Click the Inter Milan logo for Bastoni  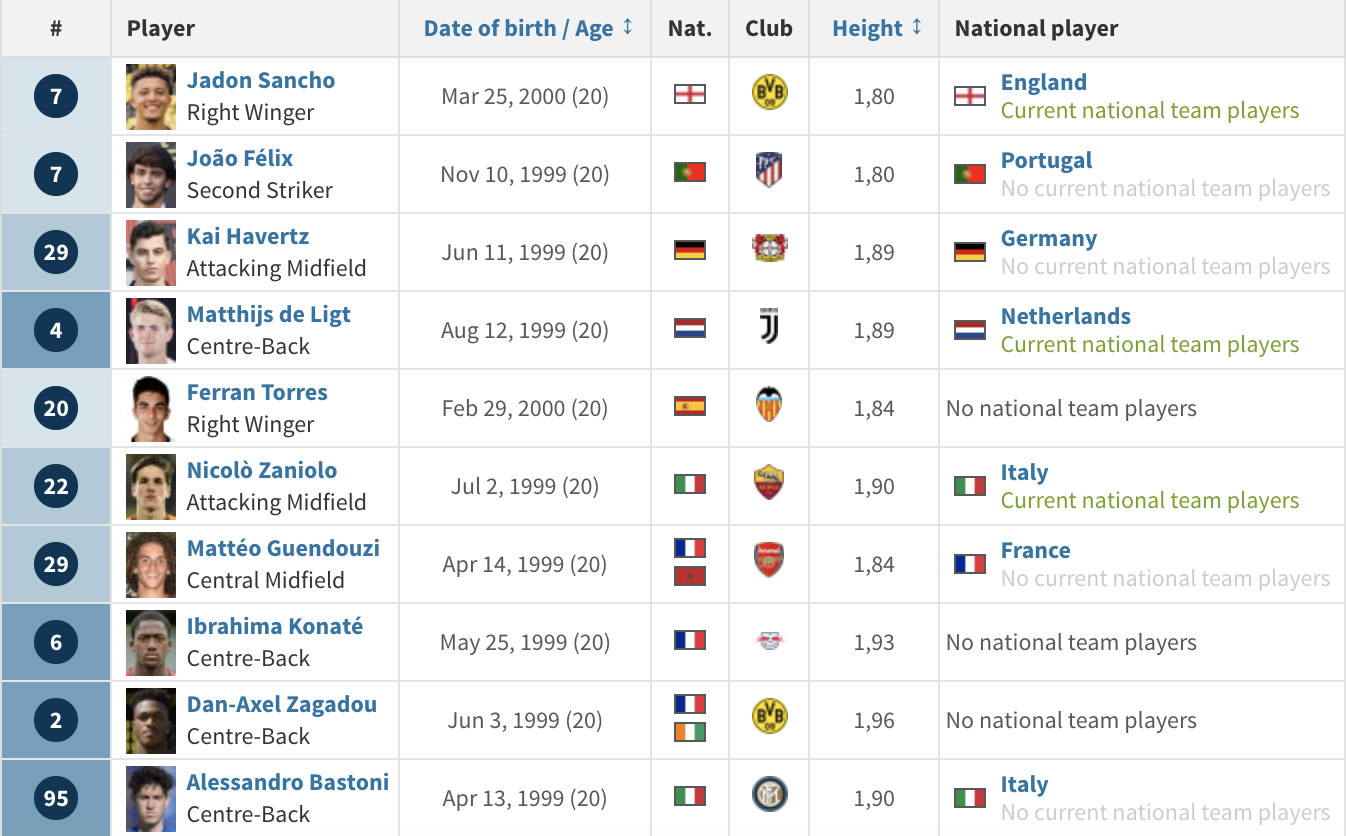[769, 796]
